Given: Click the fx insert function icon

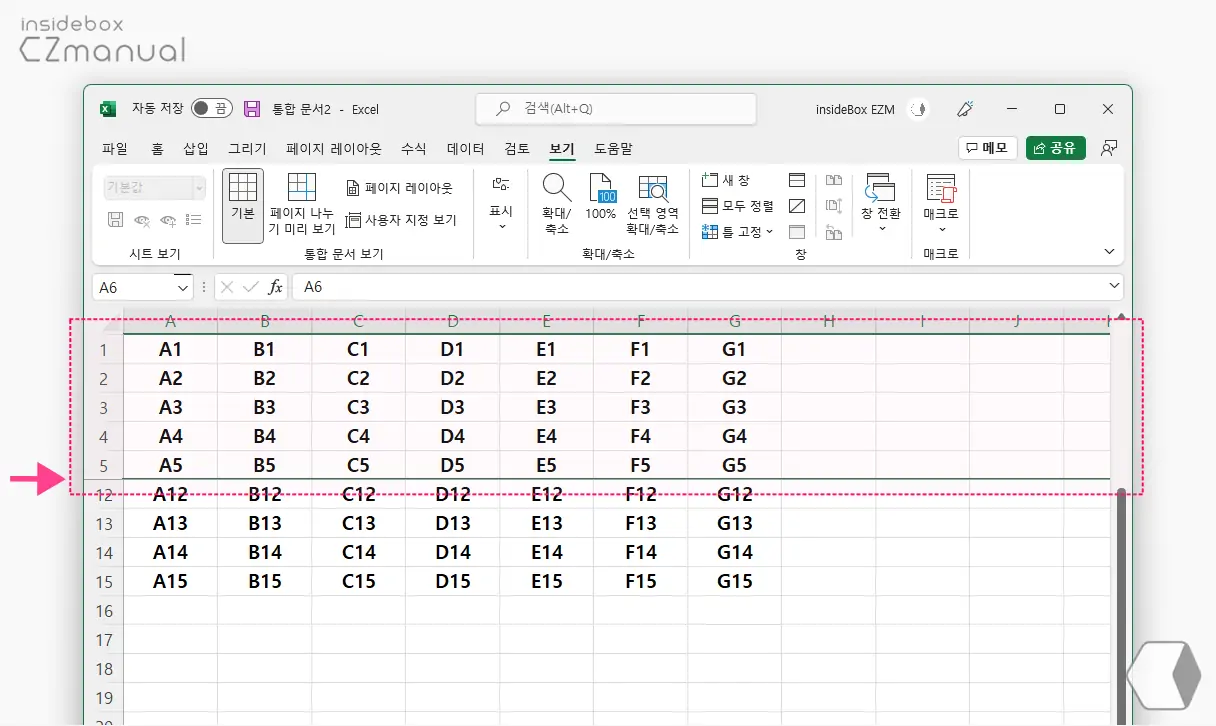Looking at the screenshot, I should click(x=275, y=287).
